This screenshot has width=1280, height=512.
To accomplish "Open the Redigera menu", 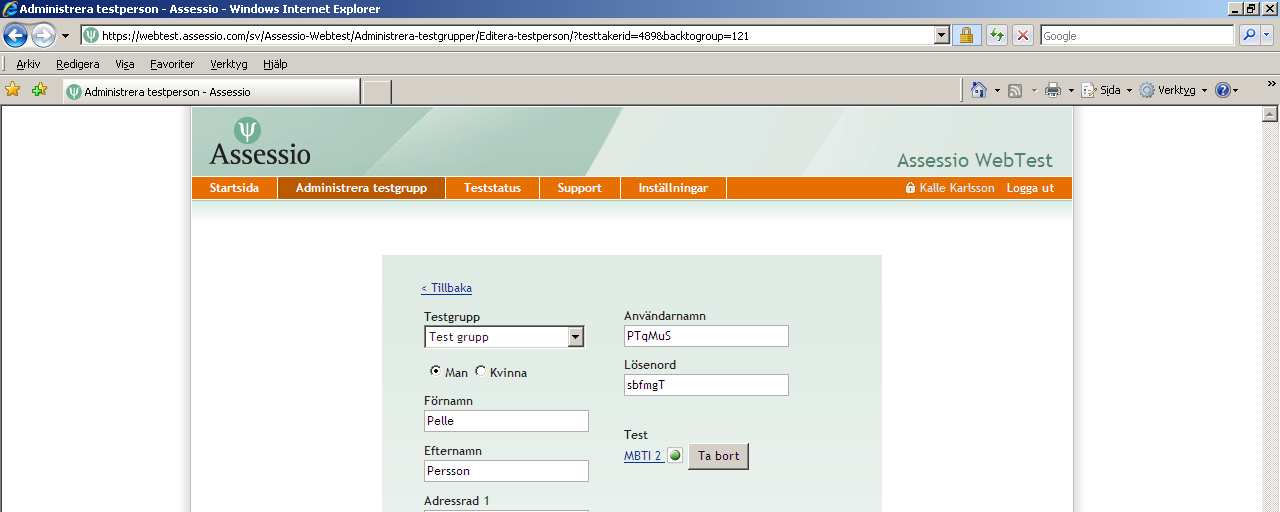I will [78, 64].
